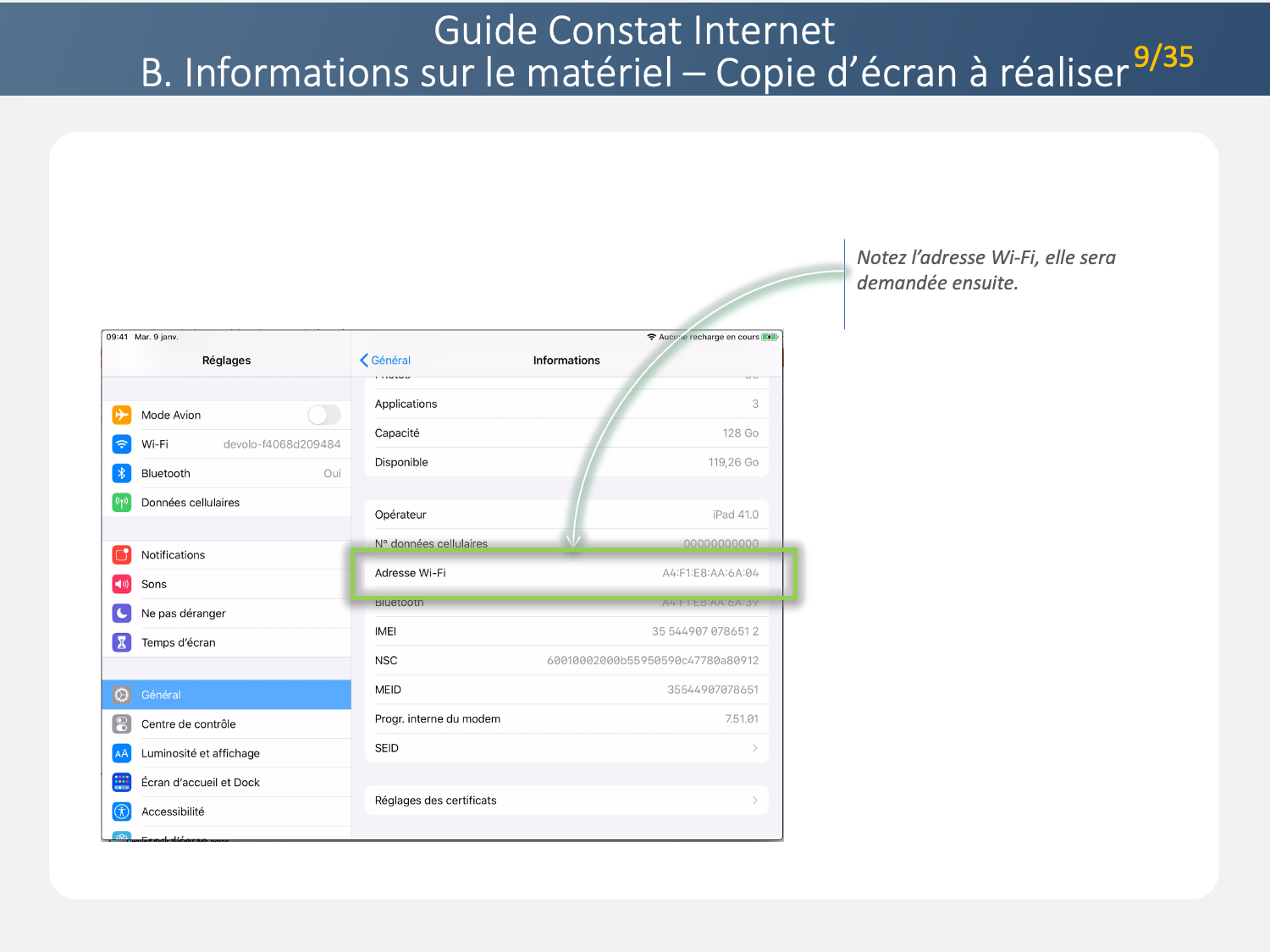Click the Accessibilité icon
Image resolution: width=1270 pixels, height=952 pixels.
point(122,812)
